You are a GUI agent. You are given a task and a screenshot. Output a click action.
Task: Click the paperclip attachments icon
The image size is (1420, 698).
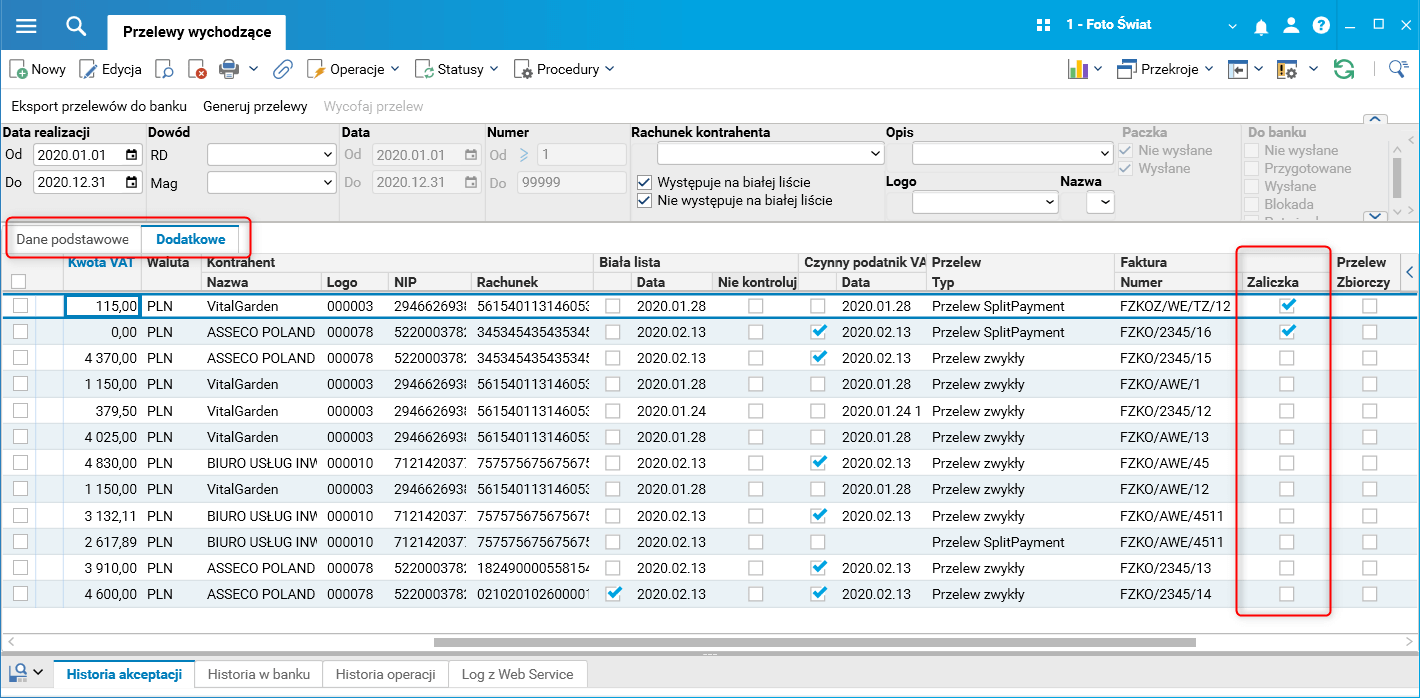point(283,69)
